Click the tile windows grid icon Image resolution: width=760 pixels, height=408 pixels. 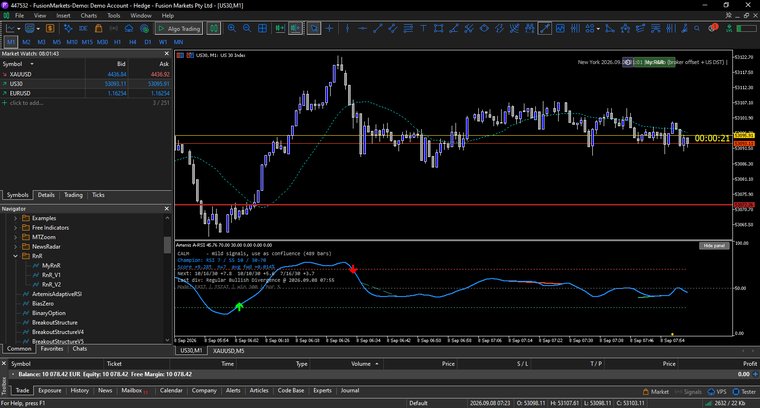(262, 29)
